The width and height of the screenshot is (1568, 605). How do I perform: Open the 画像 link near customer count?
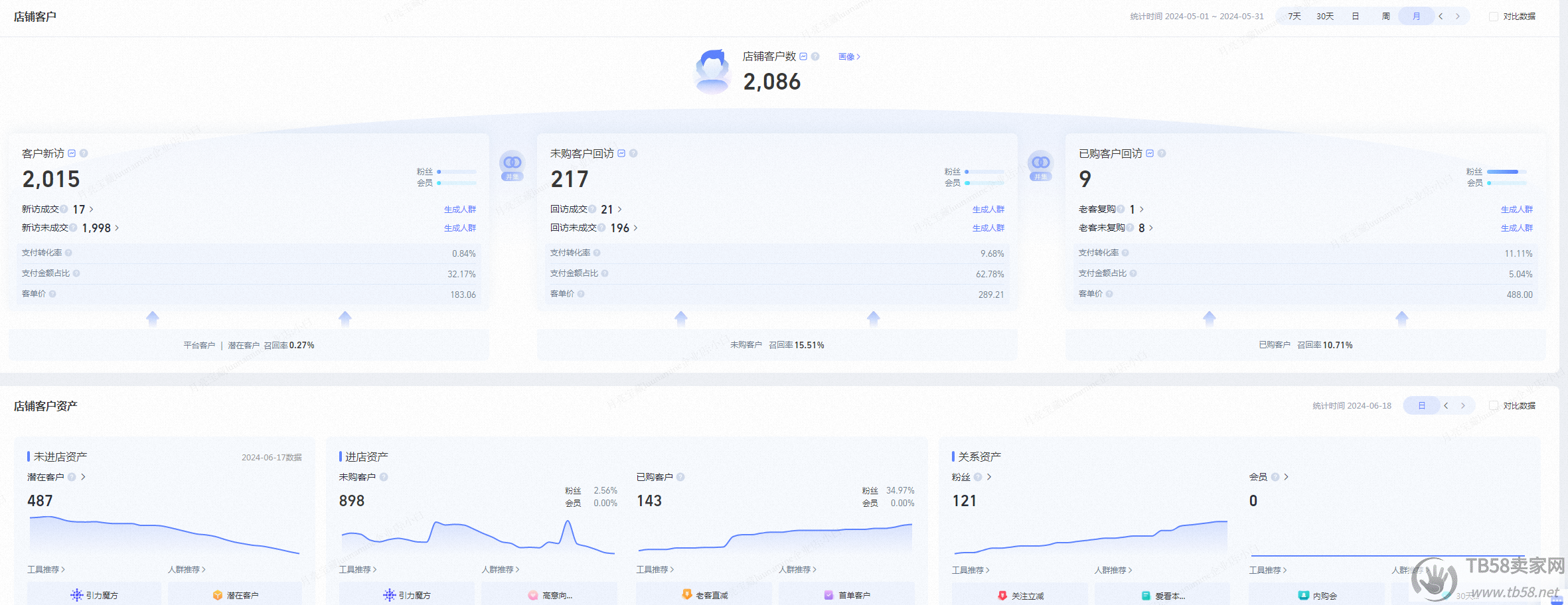tap(849, 56)
